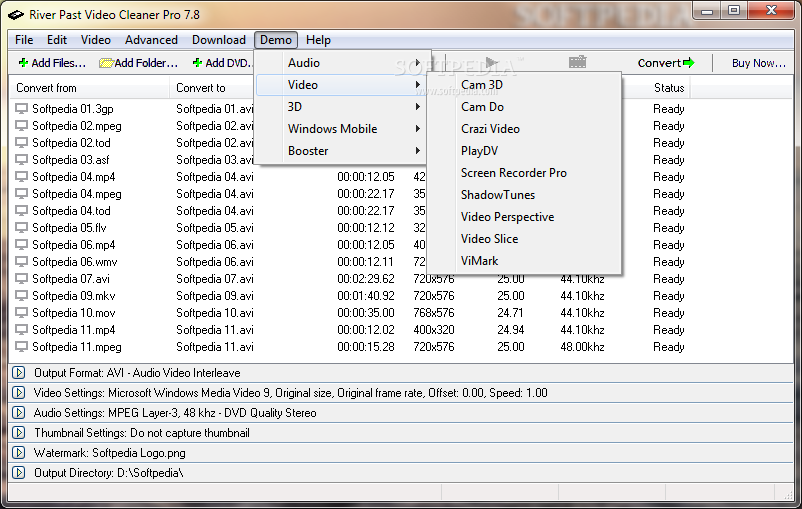
Task: Choose Video Slice from the submenu
Action: tap(524, 239)
